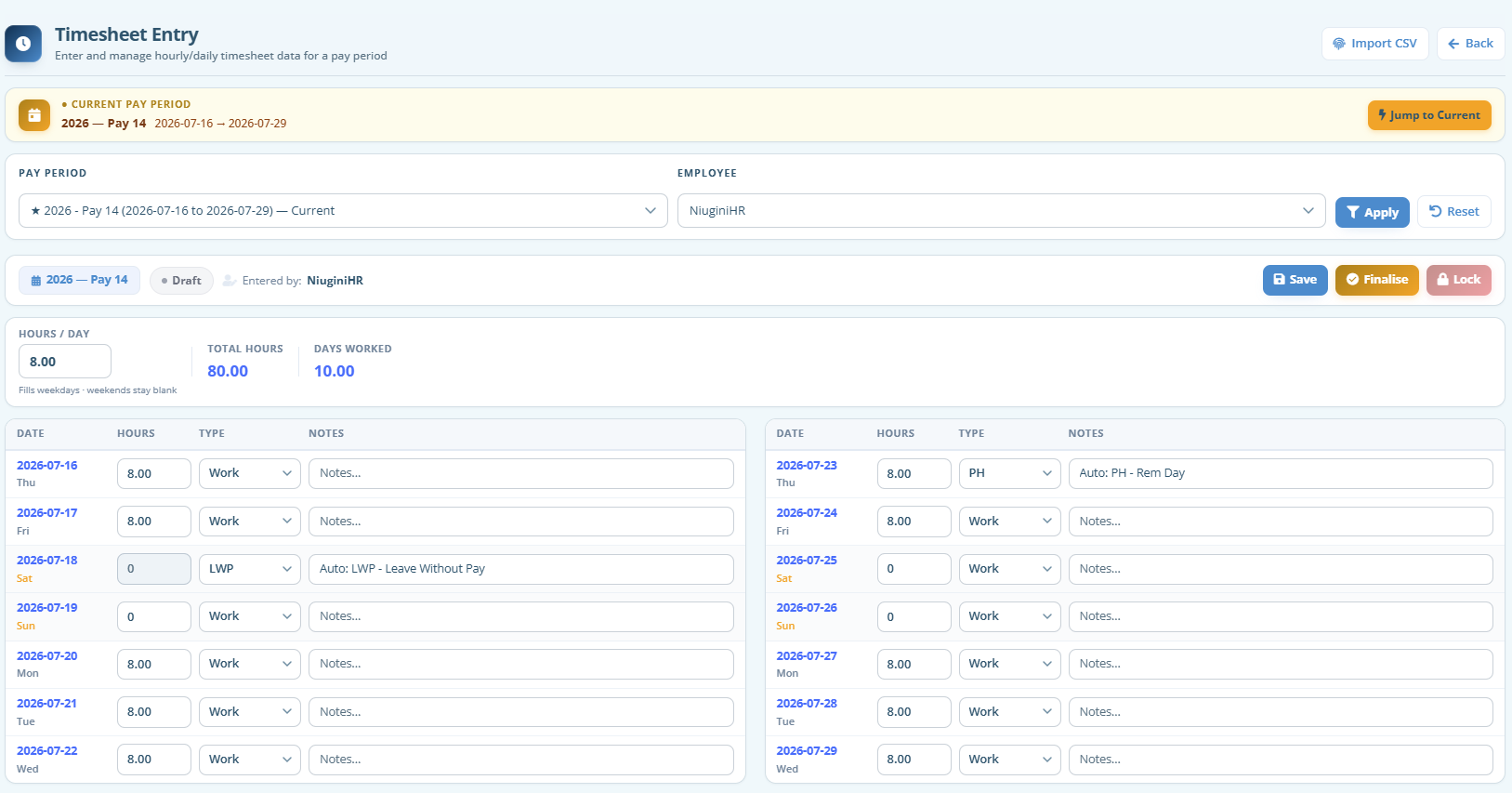Screen dimensions: 1512x793
Task: Click hours field for 2026-07-19
Action: pos(154,616)
